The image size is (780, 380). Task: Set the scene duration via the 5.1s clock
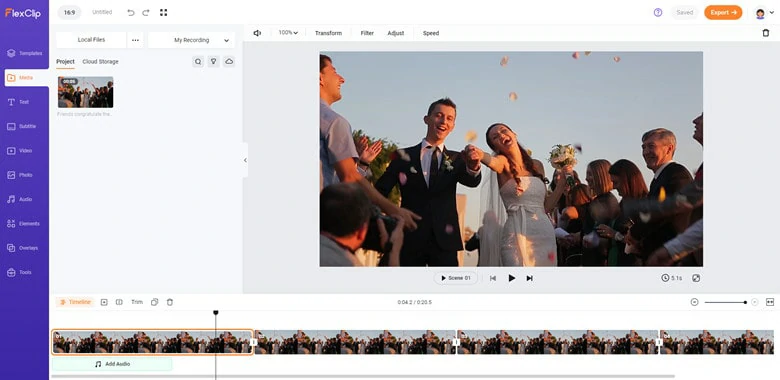point(672,278)
